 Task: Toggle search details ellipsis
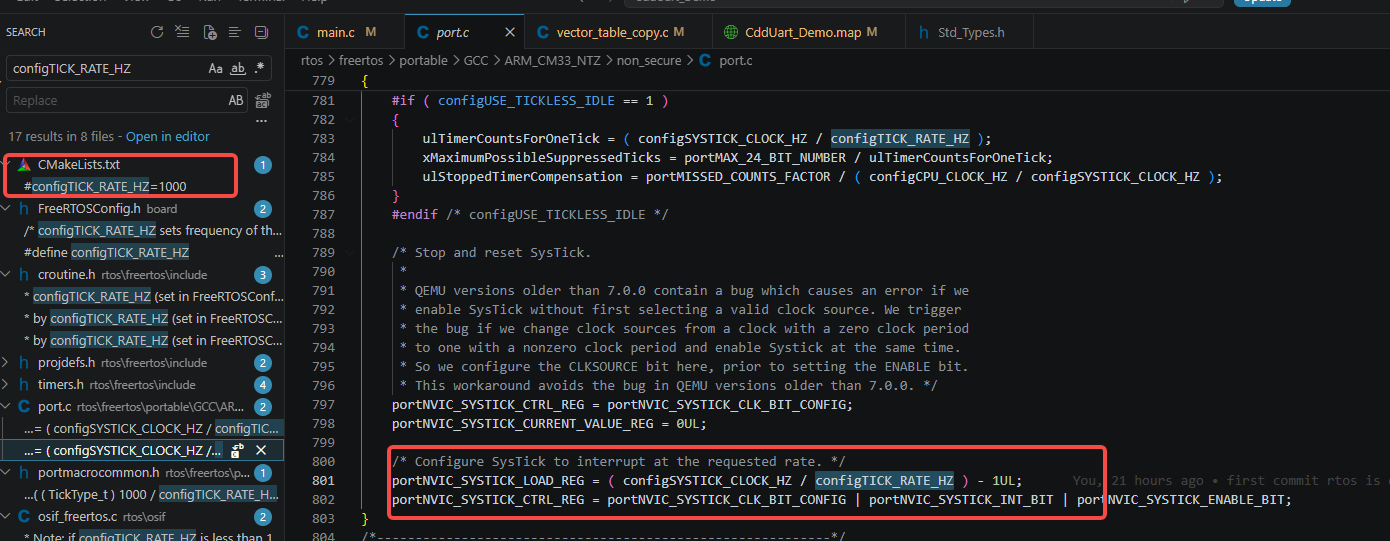[x=263, y=120]
